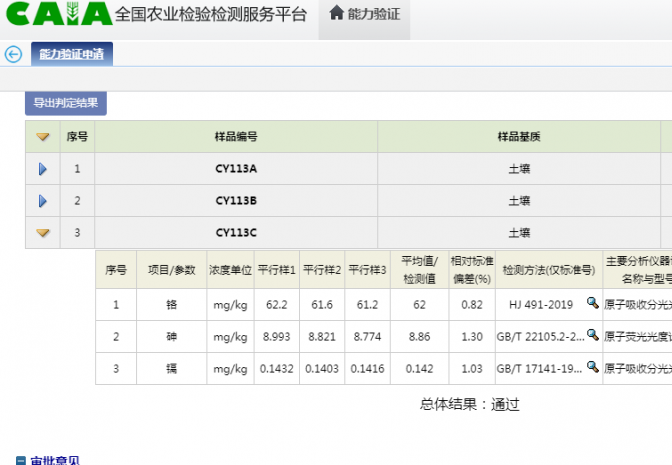The height and width of the screenshot is (465, 672).
Task: Click the HJ 491-2019 method text
Action: pyautogui.click(x=541, y=305)
